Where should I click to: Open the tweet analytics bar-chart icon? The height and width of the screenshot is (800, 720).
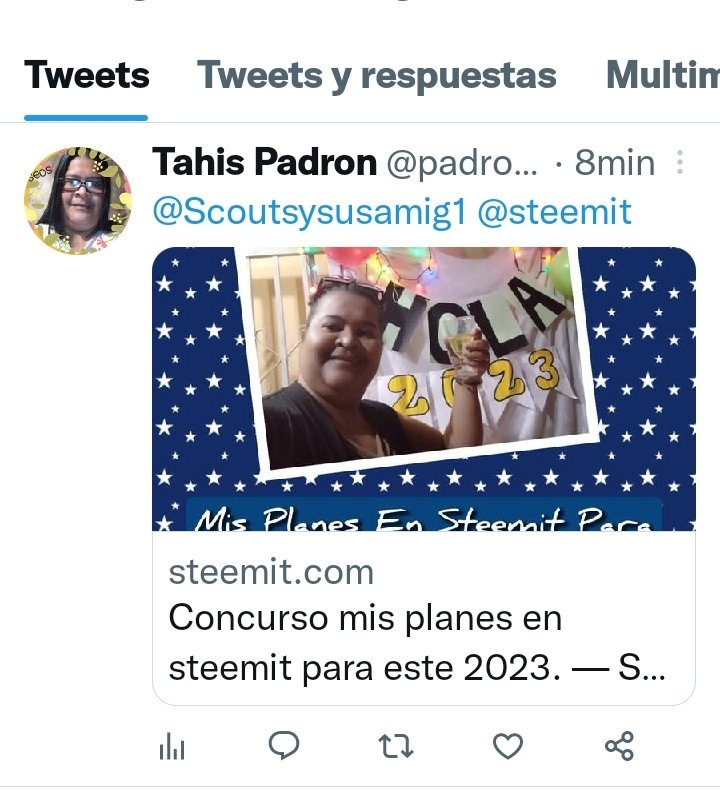coord(171,747)
